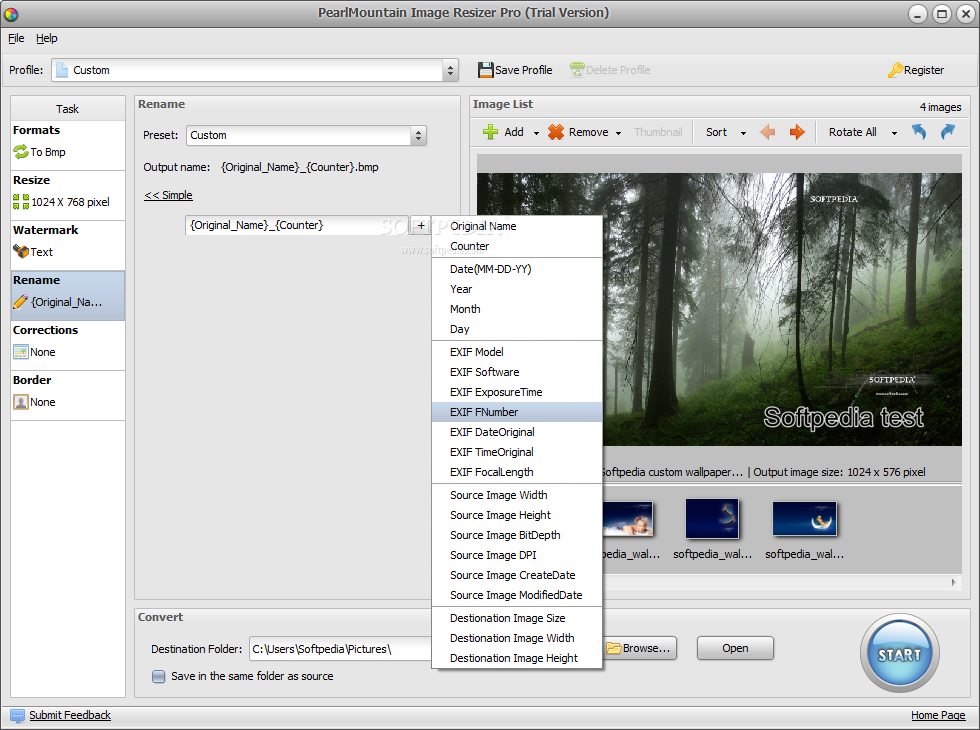Choose Counter from the popup menu
Viewport: 980px width, 730px height.
517,246
